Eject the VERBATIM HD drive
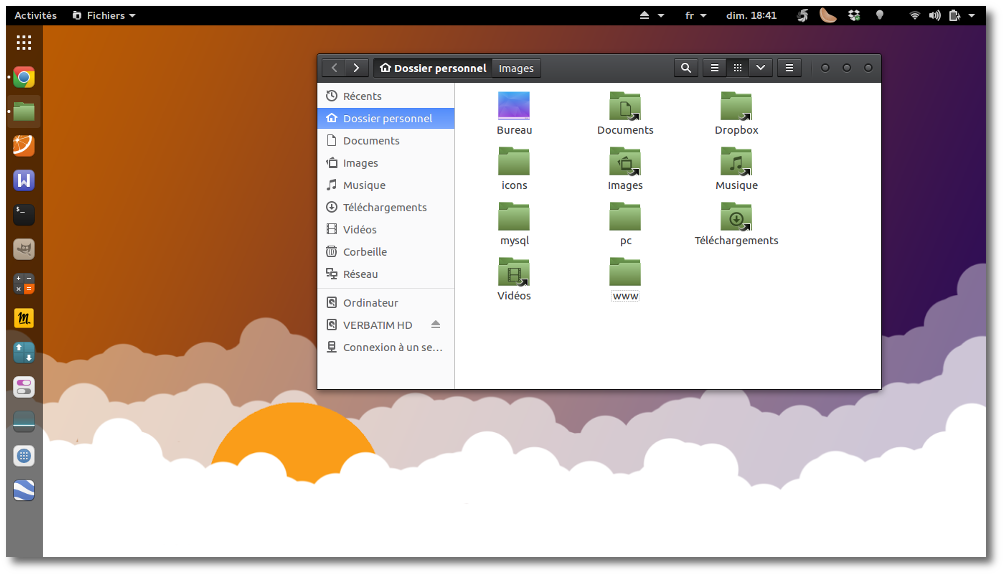The width and height of the screenshot is (1004, 575). tap(435, 325)
